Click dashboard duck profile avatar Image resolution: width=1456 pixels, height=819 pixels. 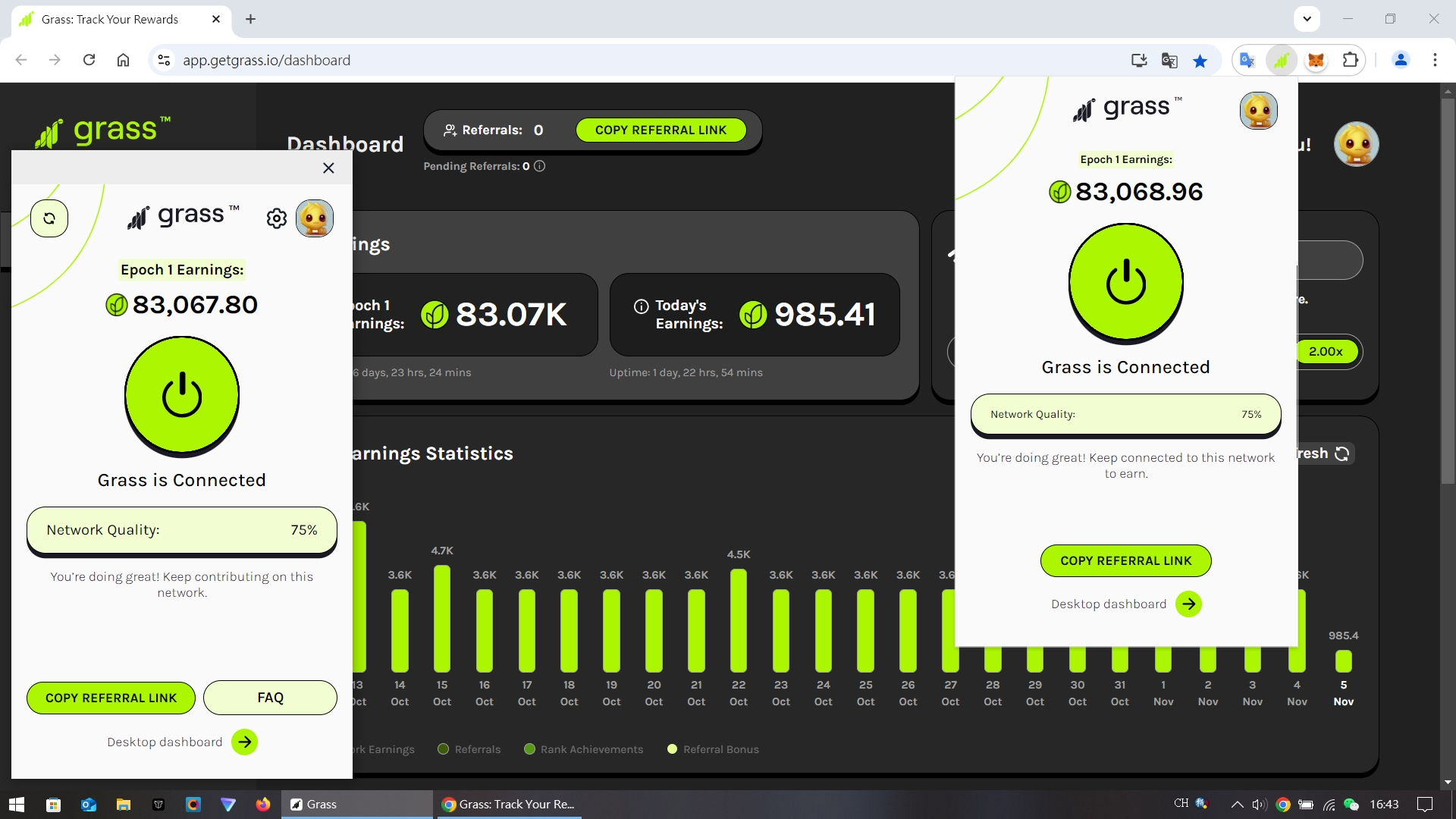click(1356, 144)
